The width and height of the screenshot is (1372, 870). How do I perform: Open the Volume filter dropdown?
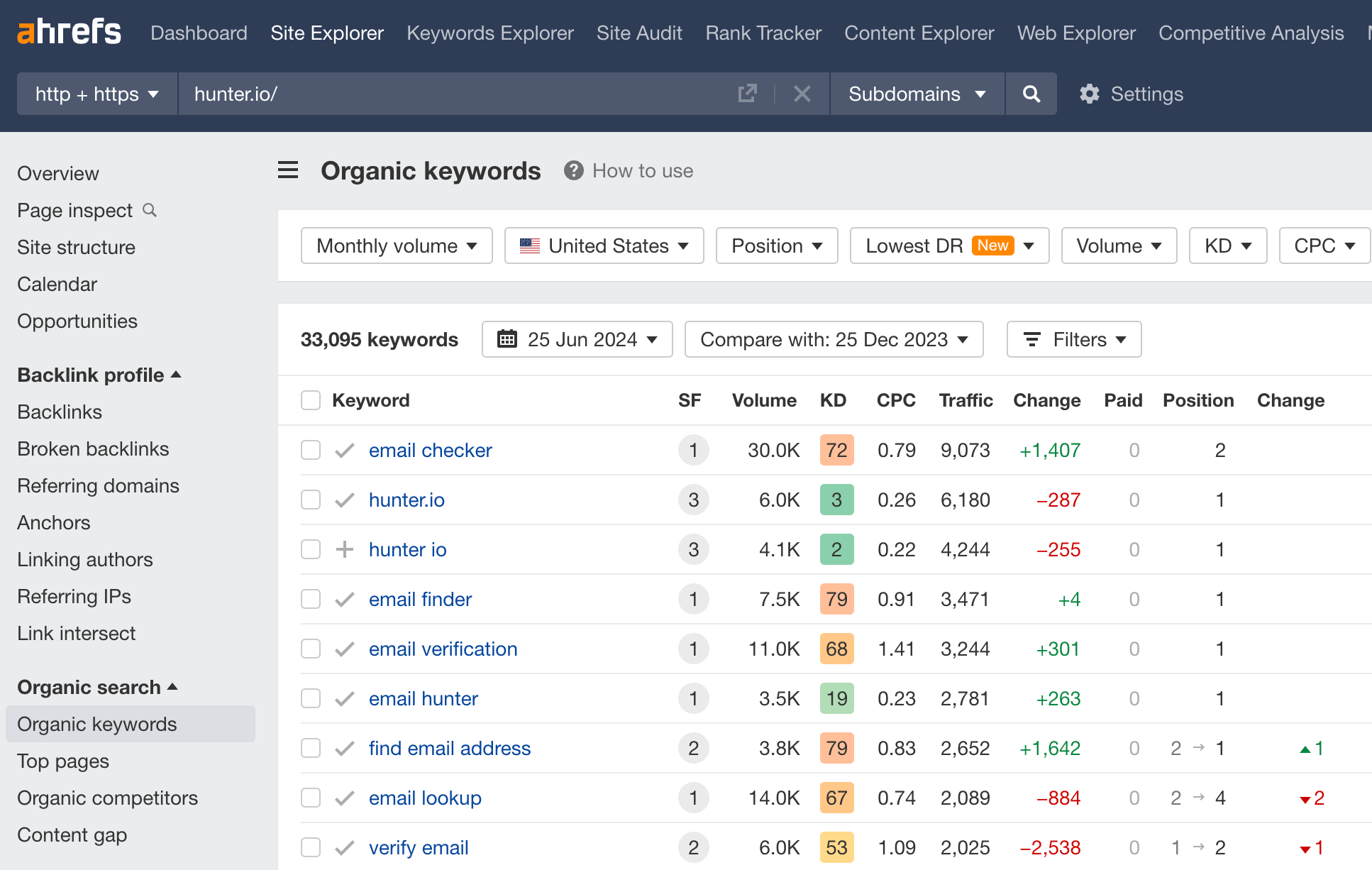tap(1119, 246)
